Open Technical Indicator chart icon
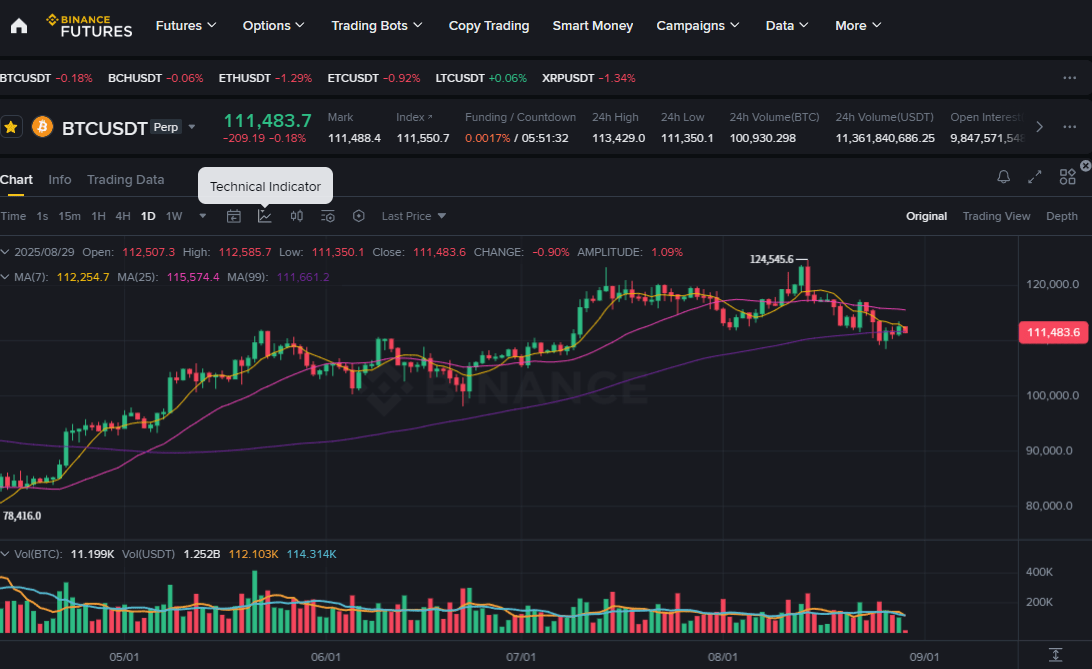The width and height of the screenshot is (1092, 669). pos(265,217)
